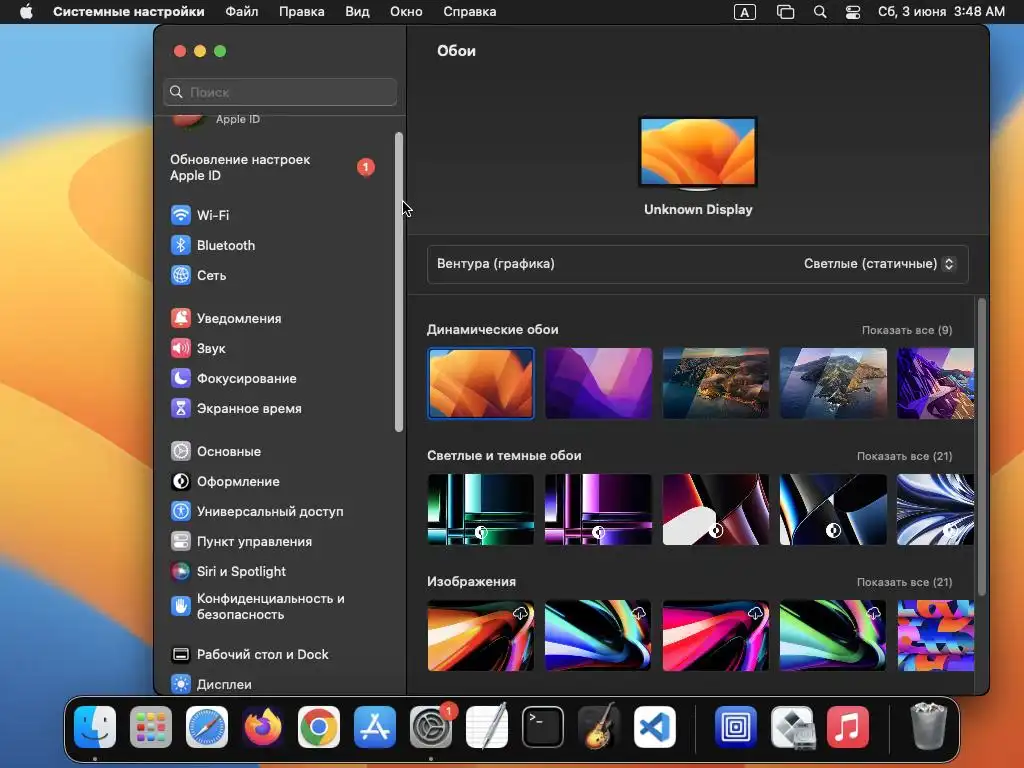Choose the Catalina island dynamic wallpaper
The image size is (1024, 768).
point(833,383)
